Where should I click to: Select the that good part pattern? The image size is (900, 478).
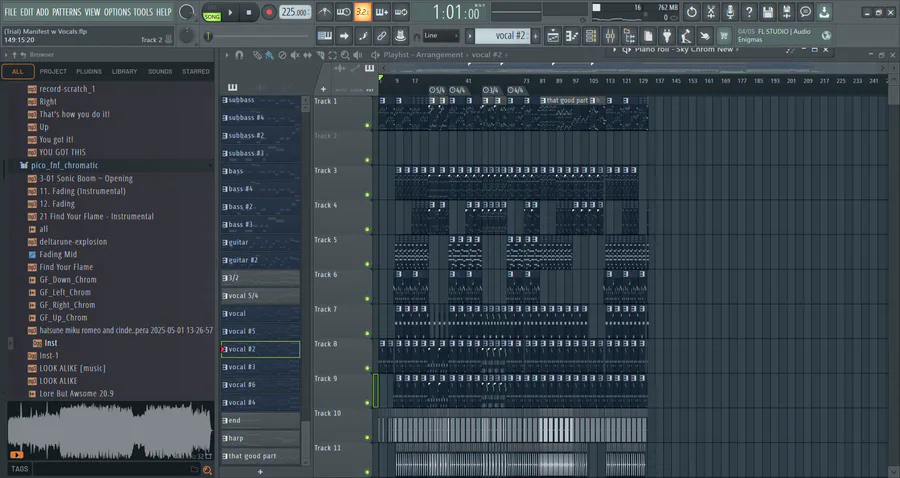point(261,456)
